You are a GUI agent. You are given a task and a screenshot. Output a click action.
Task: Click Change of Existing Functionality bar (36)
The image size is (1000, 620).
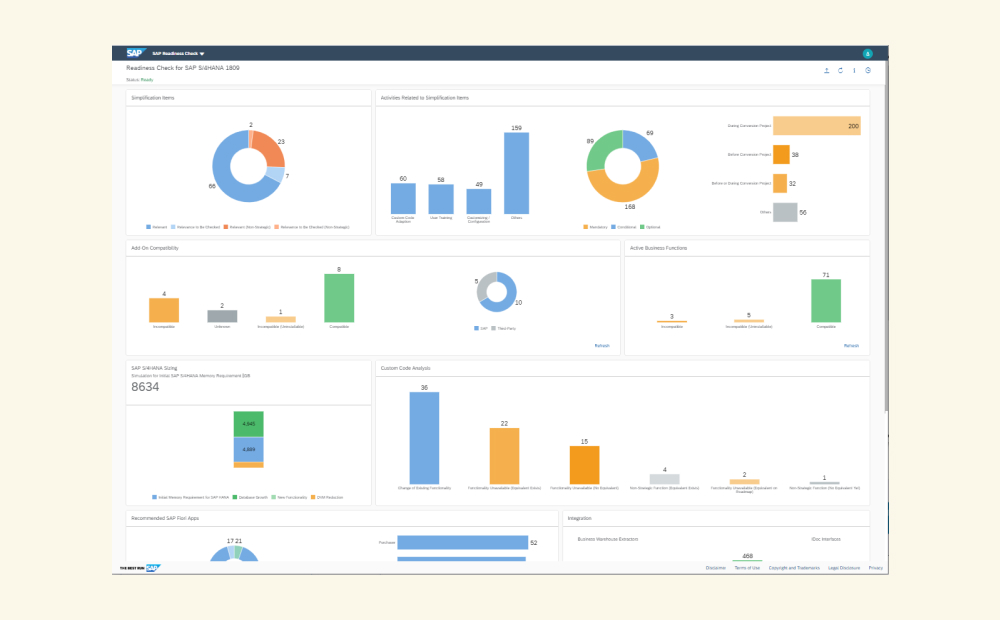424,438
